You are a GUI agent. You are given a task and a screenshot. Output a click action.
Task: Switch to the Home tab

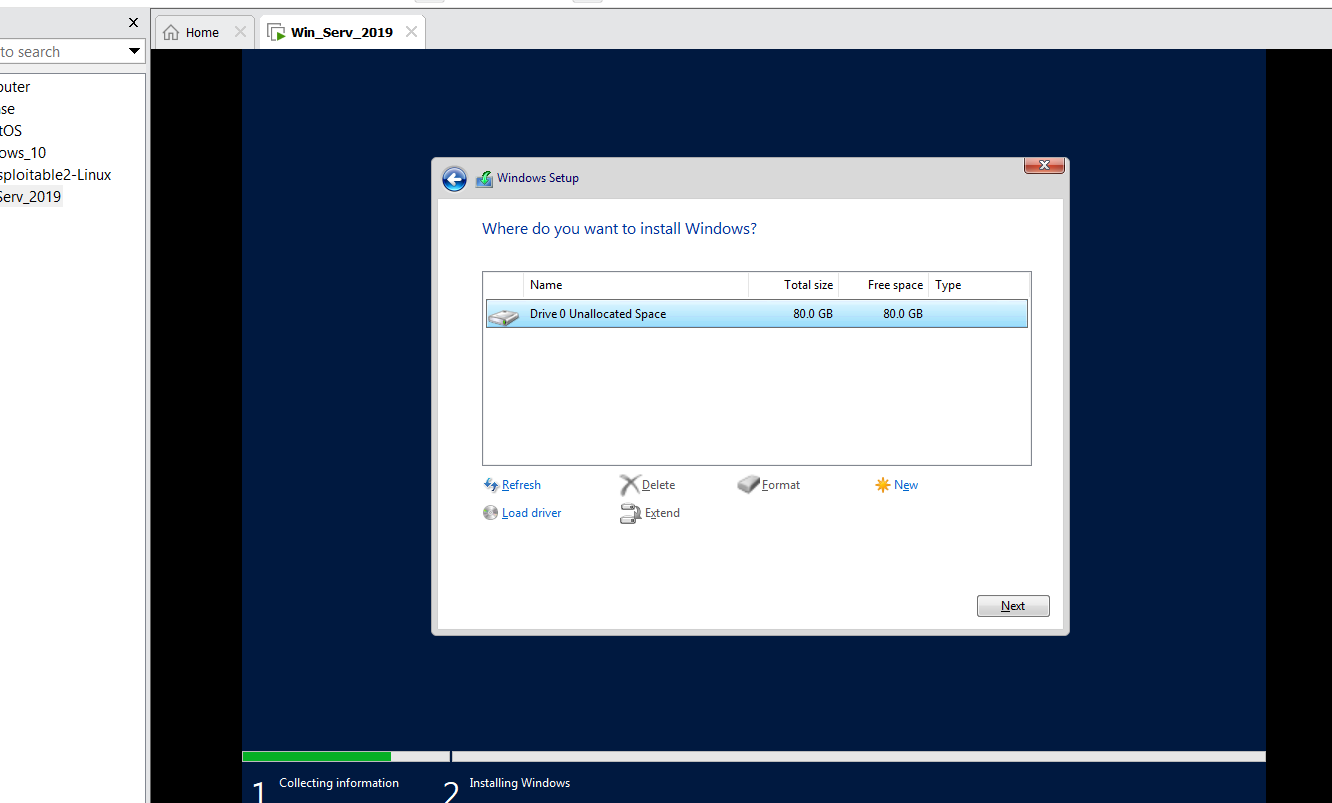point(203,32)
